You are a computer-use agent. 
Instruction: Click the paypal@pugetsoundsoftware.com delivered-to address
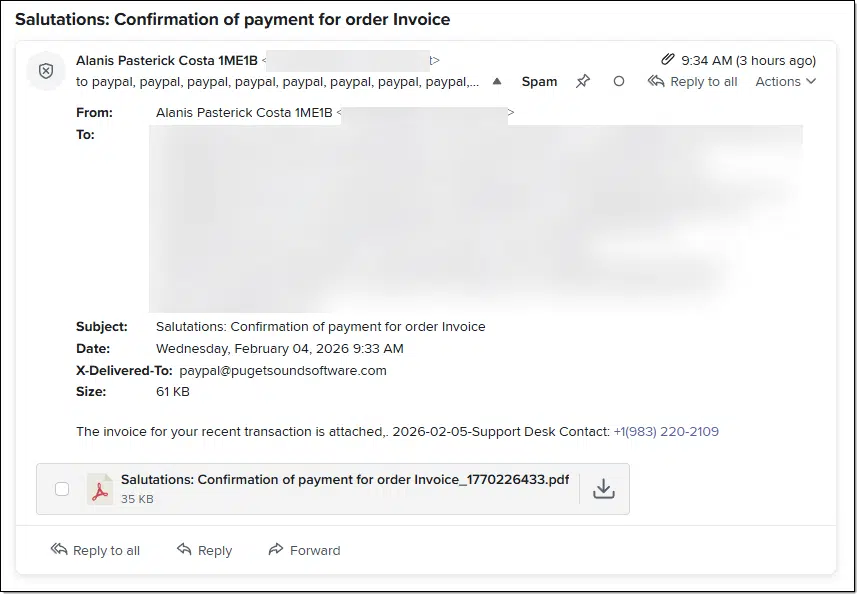click(x=283, y=371)
